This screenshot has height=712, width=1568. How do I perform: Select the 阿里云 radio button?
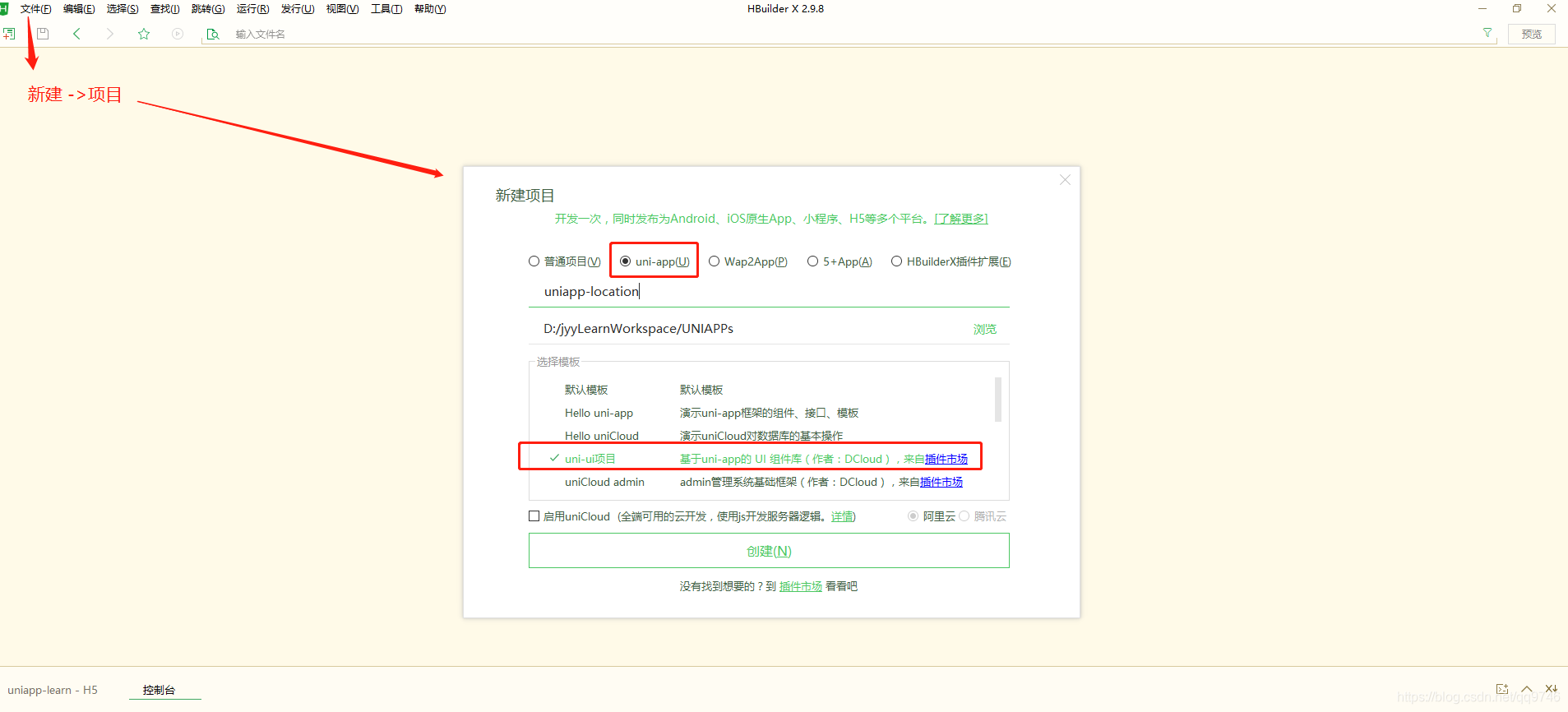(x=913, y=516)
